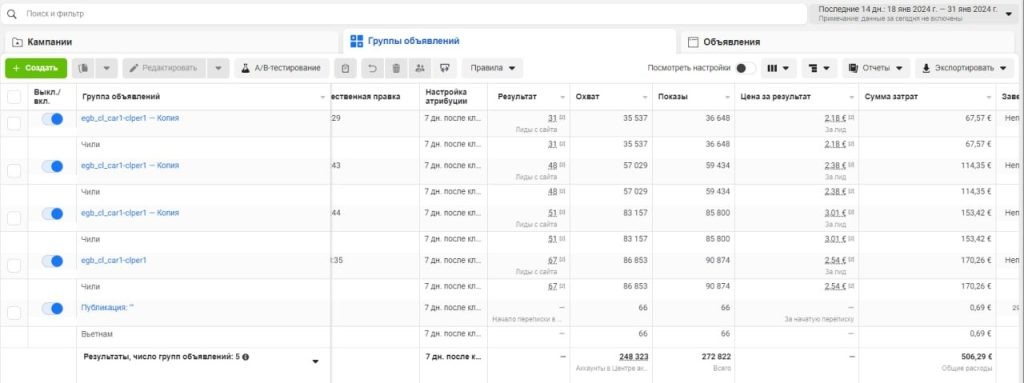Click the audience people icon in the toolbar

pos(420,68)
